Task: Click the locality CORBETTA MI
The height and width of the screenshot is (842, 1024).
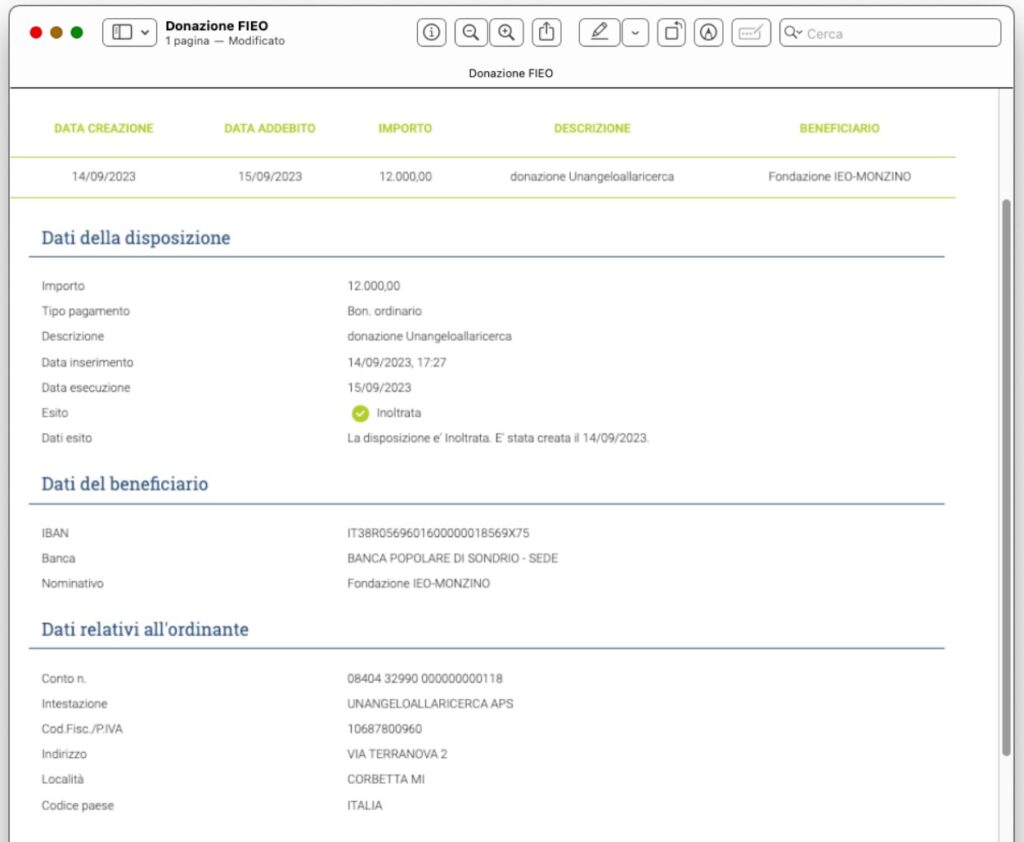Action: [386, 779]
